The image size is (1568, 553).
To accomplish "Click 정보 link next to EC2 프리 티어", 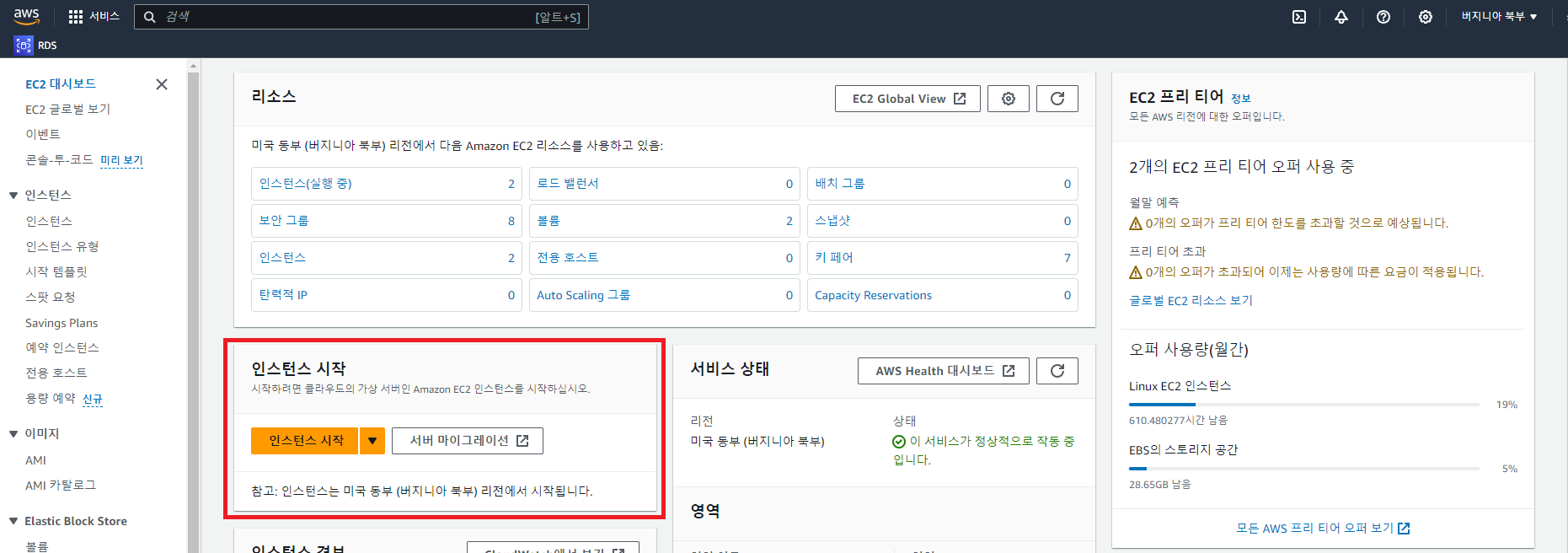I will tap(1241, 99).
